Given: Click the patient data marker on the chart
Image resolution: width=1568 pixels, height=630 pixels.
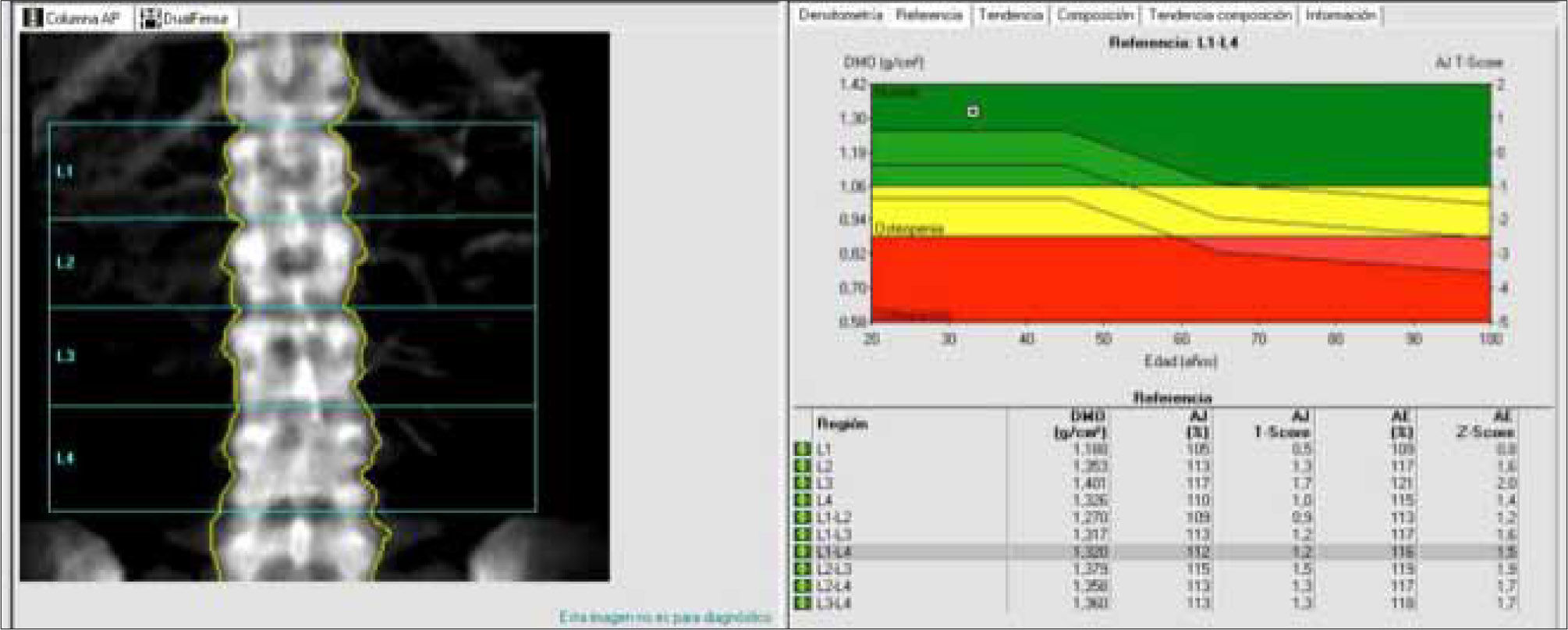Looking at the screenshot, I should coord(973,112).
